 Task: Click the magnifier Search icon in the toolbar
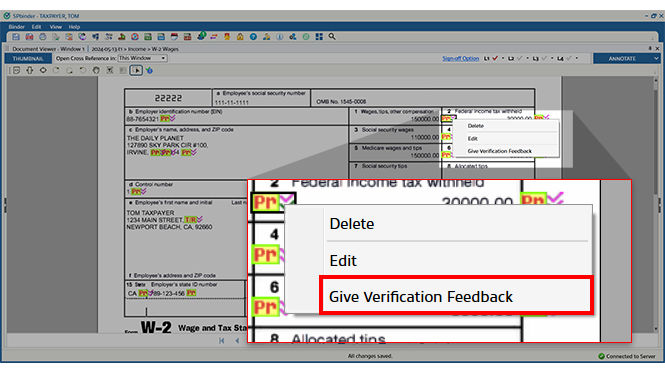(x=332, y=37)
